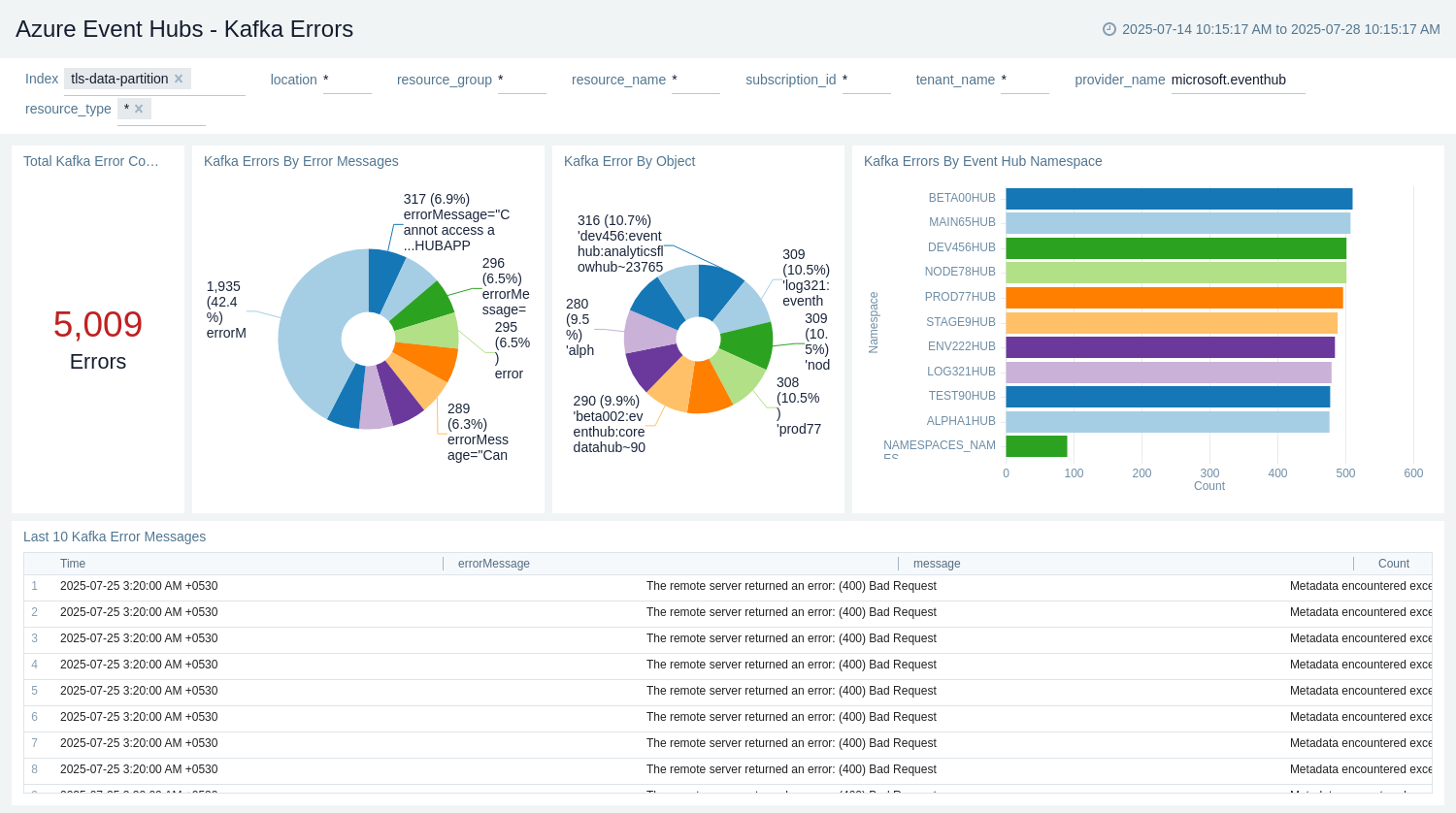Click the Total Kafka Error Count panel title

pyautogui.click(x=91, y=161)
